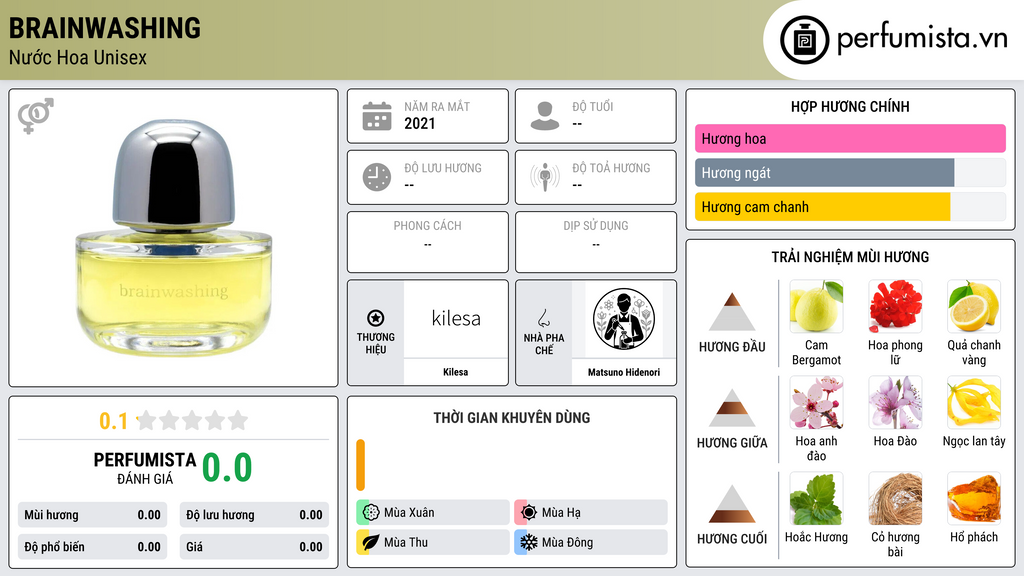
Task: Click the sillage icon beside Độ toả hương
Action: coord(545,177)
